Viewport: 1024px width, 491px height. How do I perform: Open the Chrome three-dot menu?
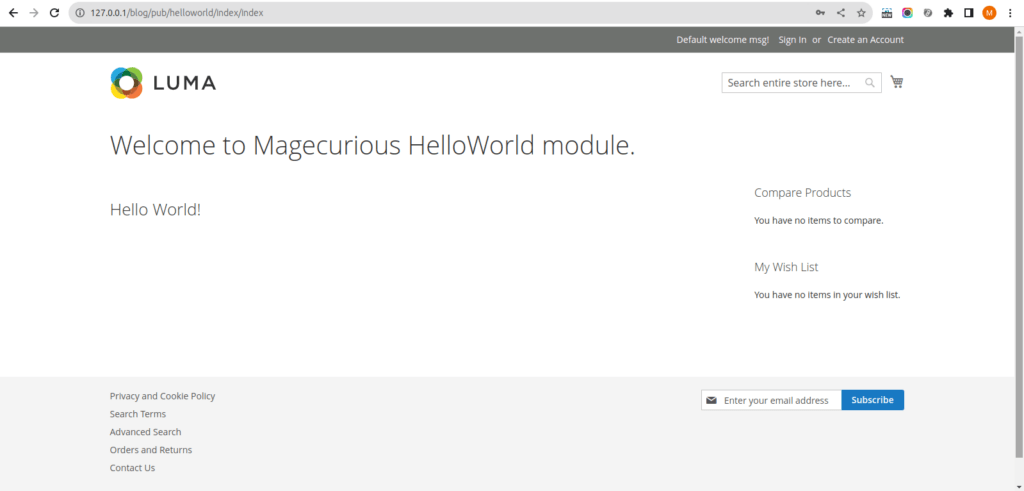pyautogui.click(x=1010, y=13)
